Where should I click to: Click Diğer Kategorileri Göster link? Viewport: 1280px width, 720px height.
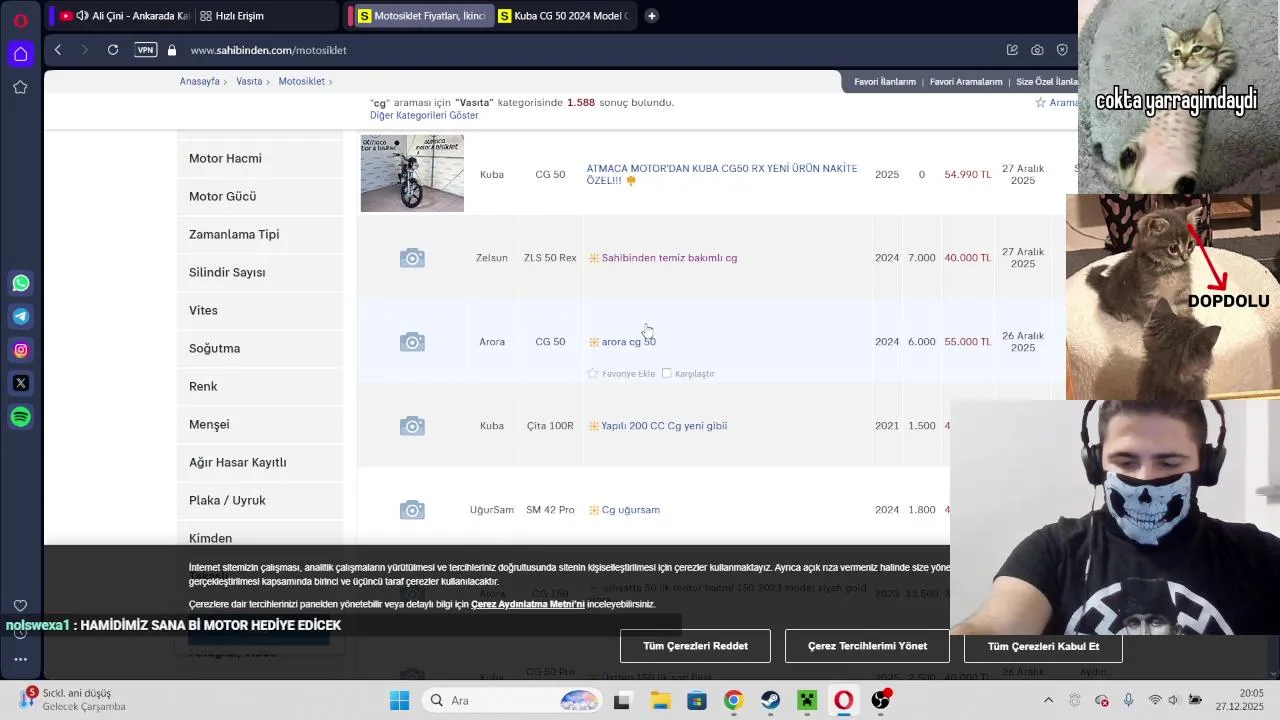click(424, 116)
